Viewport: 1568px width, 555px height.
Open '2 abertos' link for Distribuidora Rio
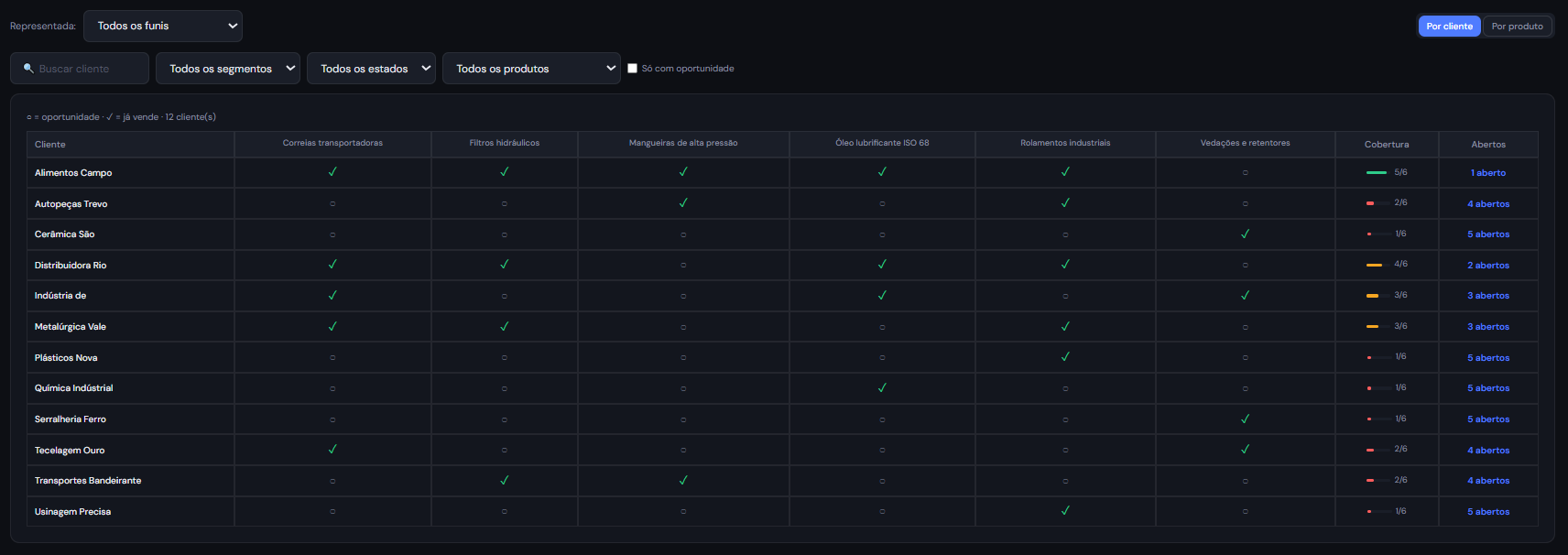click(x=1488, y=266)
